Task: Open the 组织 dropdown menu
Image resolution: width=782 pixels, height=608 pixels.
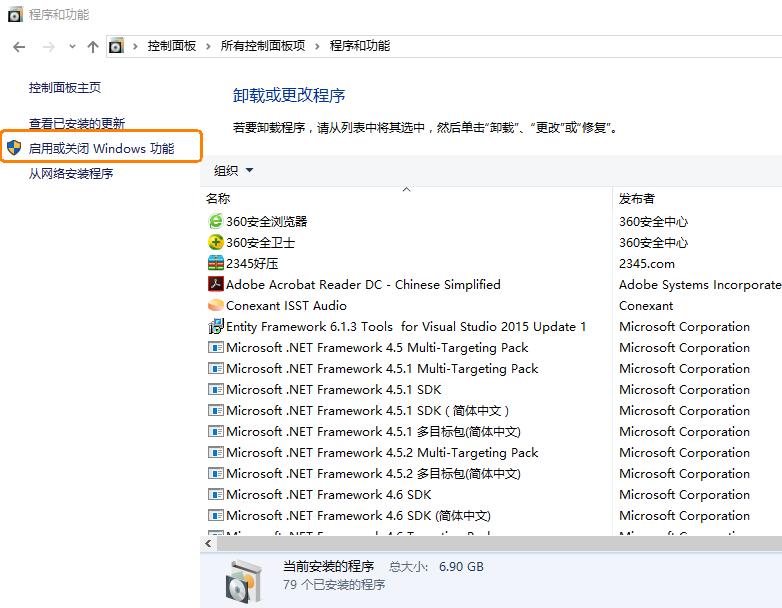Action: tap(233, 171)
